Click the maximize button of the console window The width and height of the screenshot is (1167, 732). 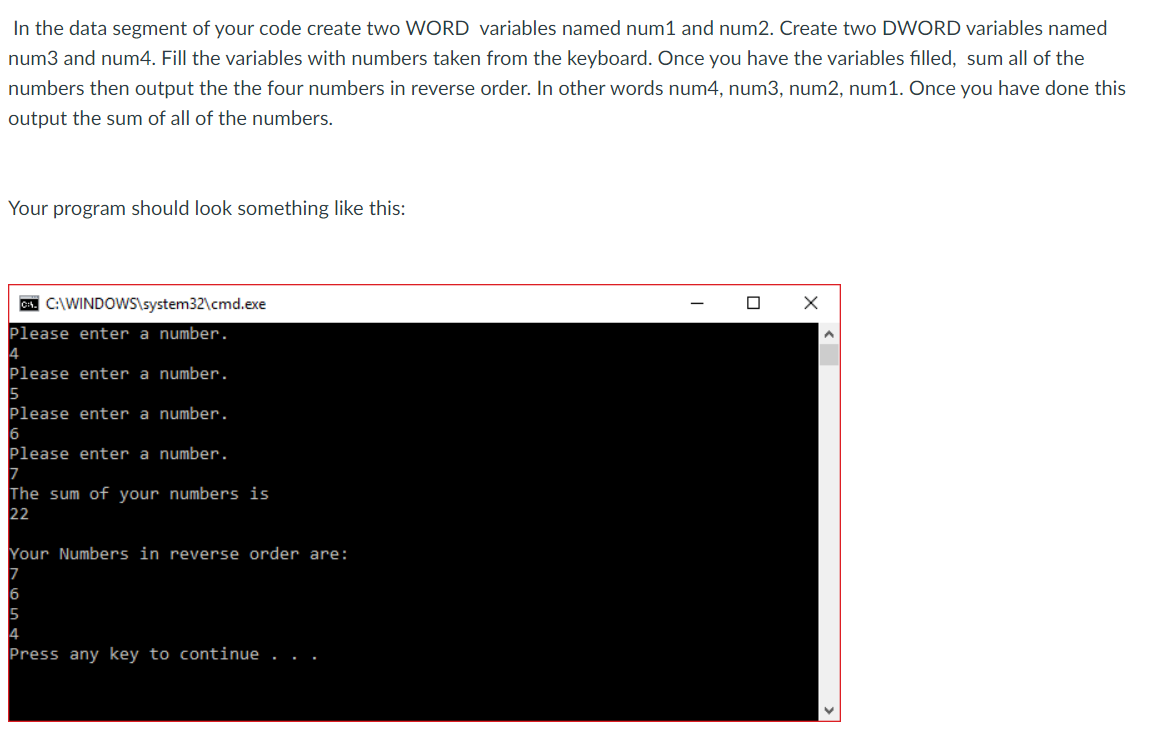[755, 303]
